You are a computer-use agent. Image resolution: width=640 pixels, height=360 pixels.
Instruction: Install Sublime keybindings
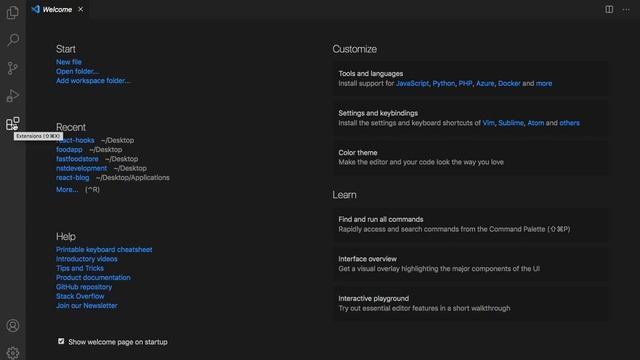511,123
